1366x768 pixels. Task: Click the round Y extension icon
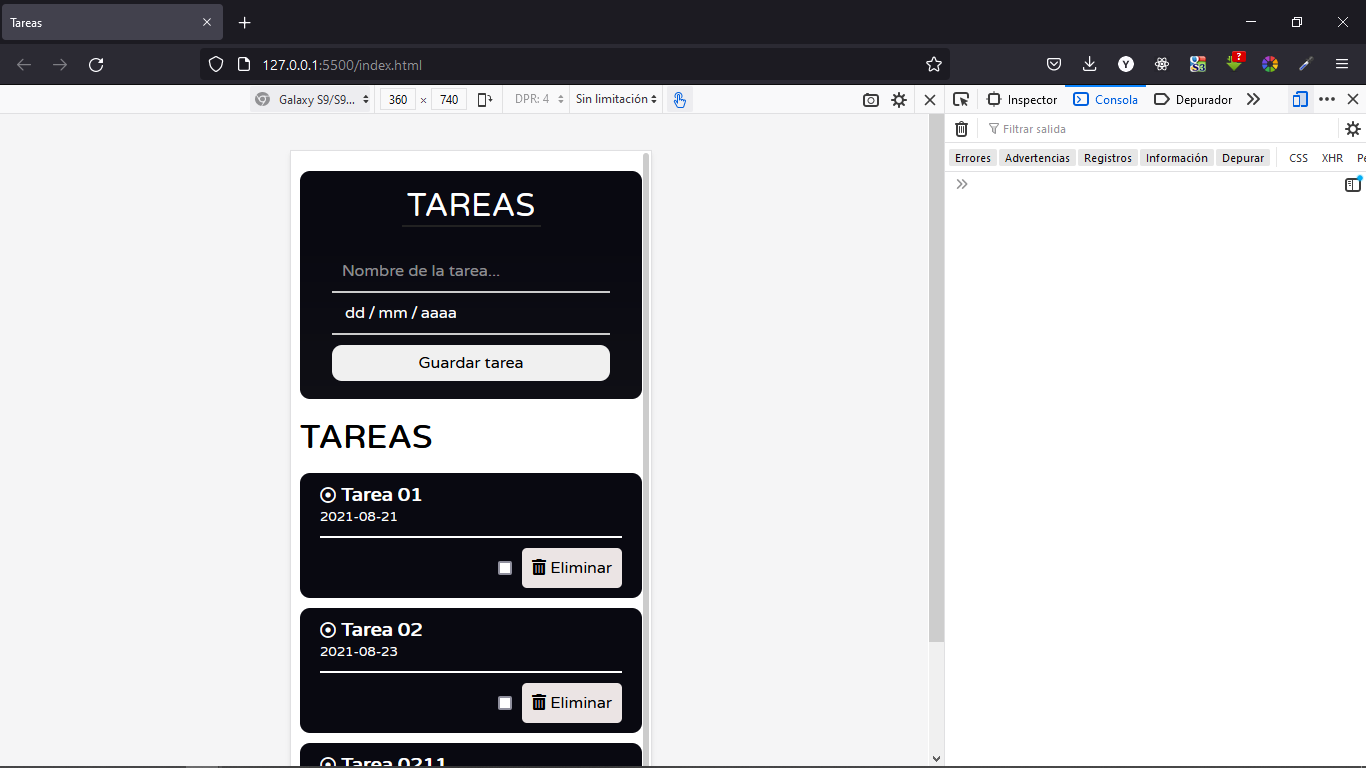[x=1126, y=64]
